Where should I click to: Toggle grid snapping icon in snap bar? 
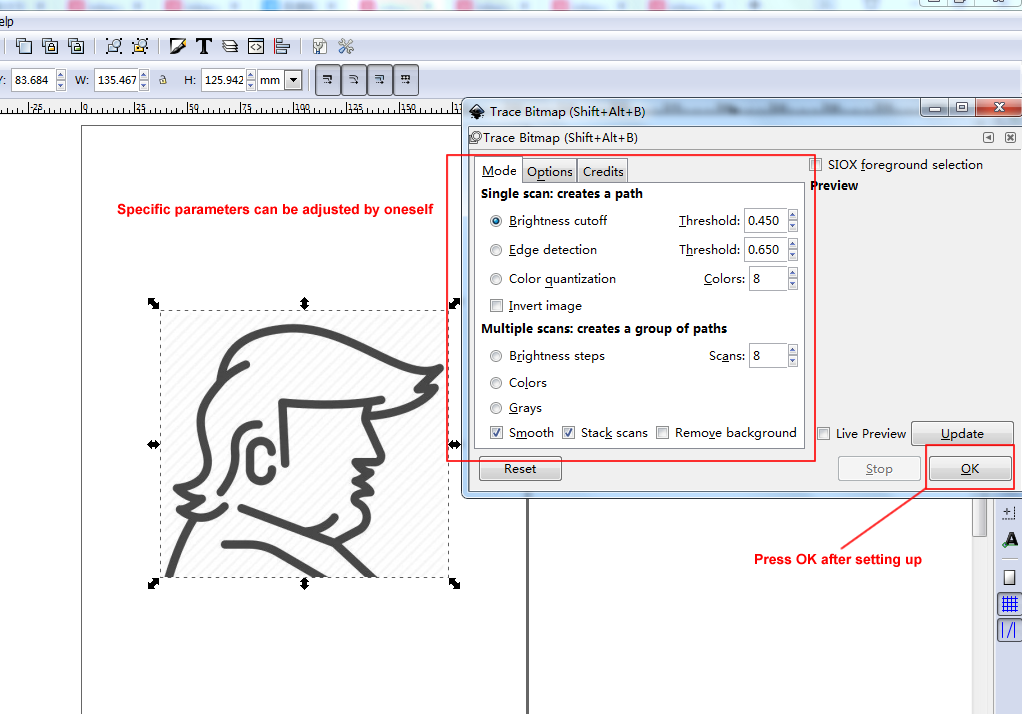(1009, 604)
